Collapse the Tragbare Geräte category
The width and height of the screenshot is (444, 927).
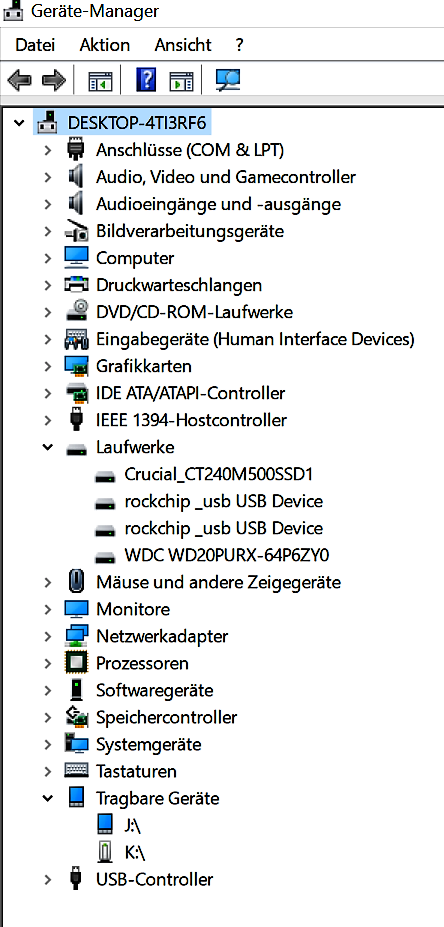(x=48, y=798)
